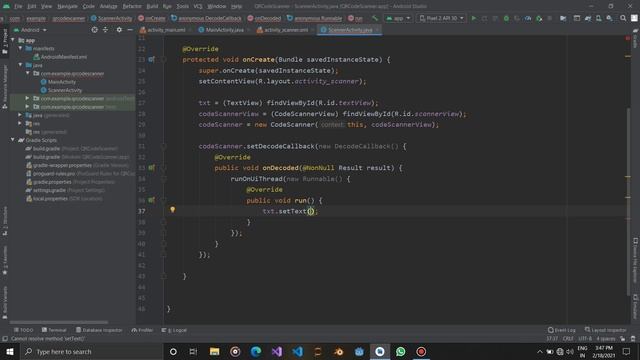Open Task View on the taskbar
The image size is (640, 360).
(193, 351)
